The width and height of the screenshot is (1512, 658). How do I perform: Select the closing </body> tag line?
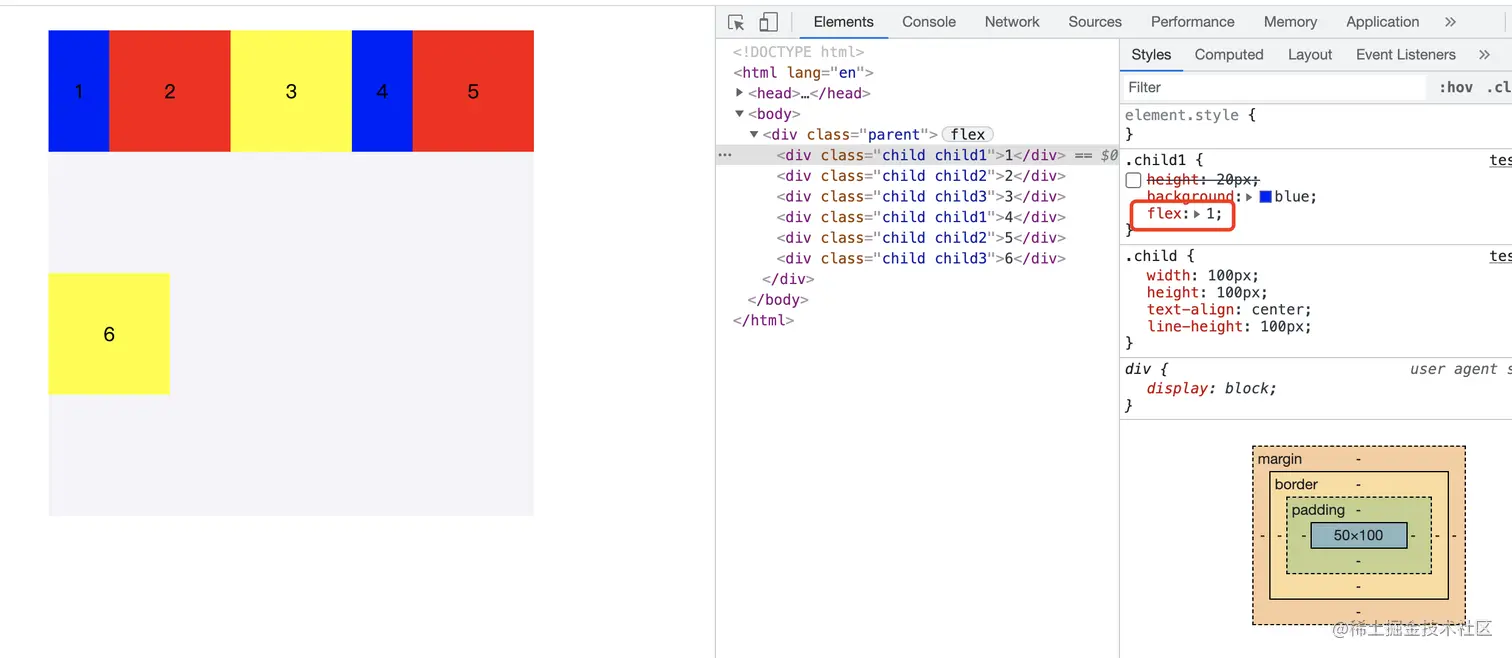[x=777, y=300]
